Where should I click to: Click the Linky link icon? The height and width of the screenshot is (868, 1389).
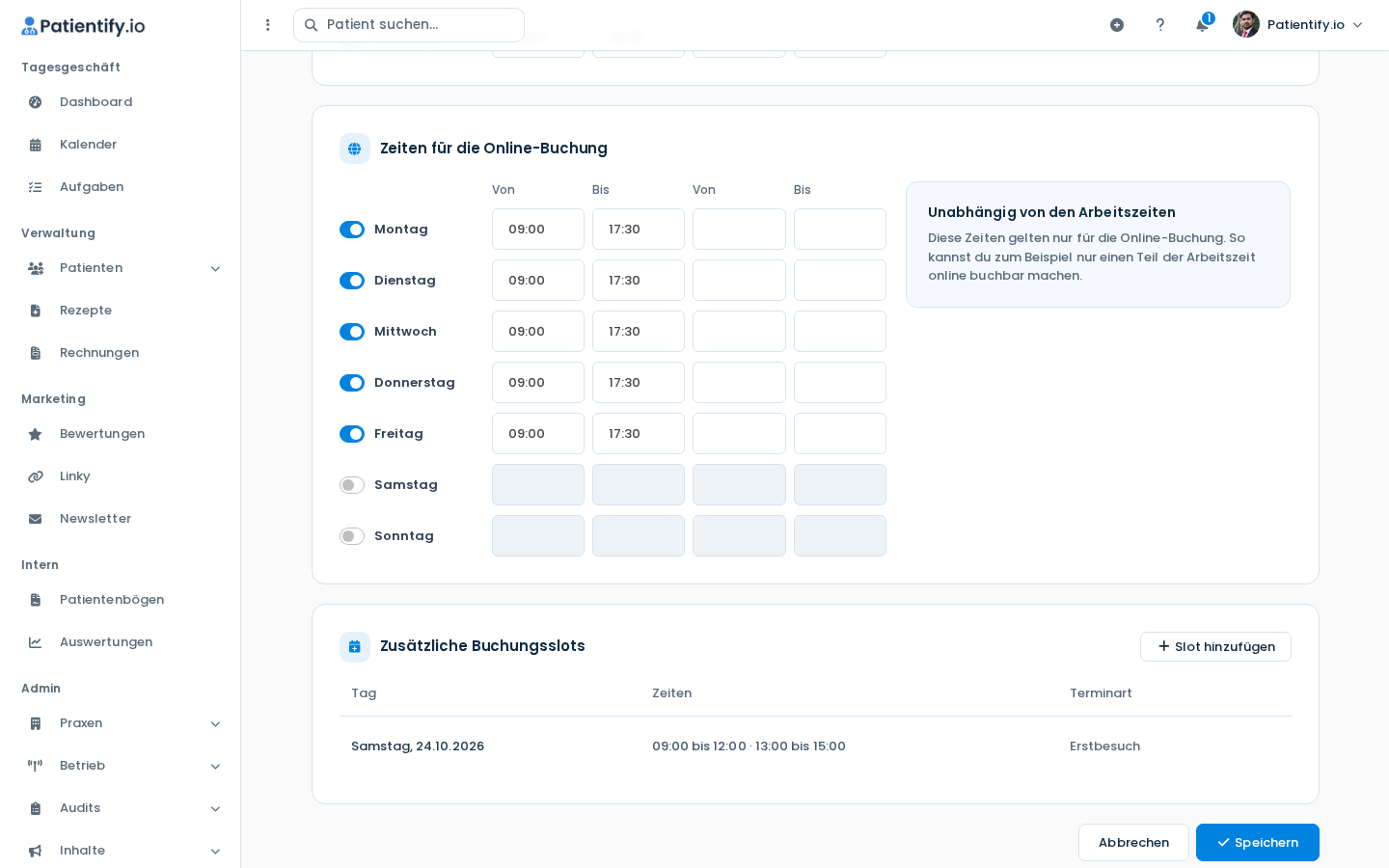[36, 476]
